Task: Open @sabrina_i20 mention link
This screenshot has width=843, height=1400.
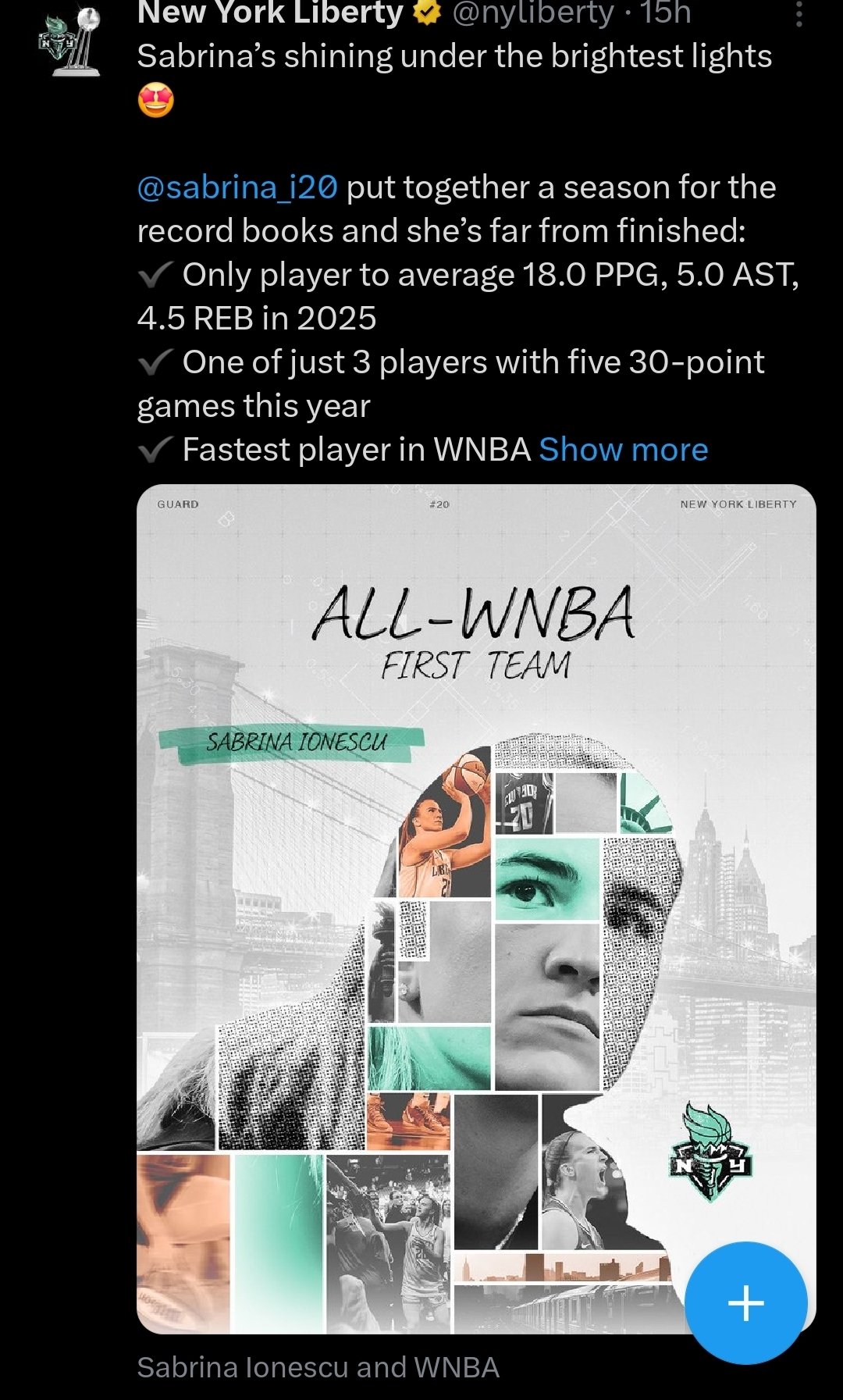Action: pos(237,187)
